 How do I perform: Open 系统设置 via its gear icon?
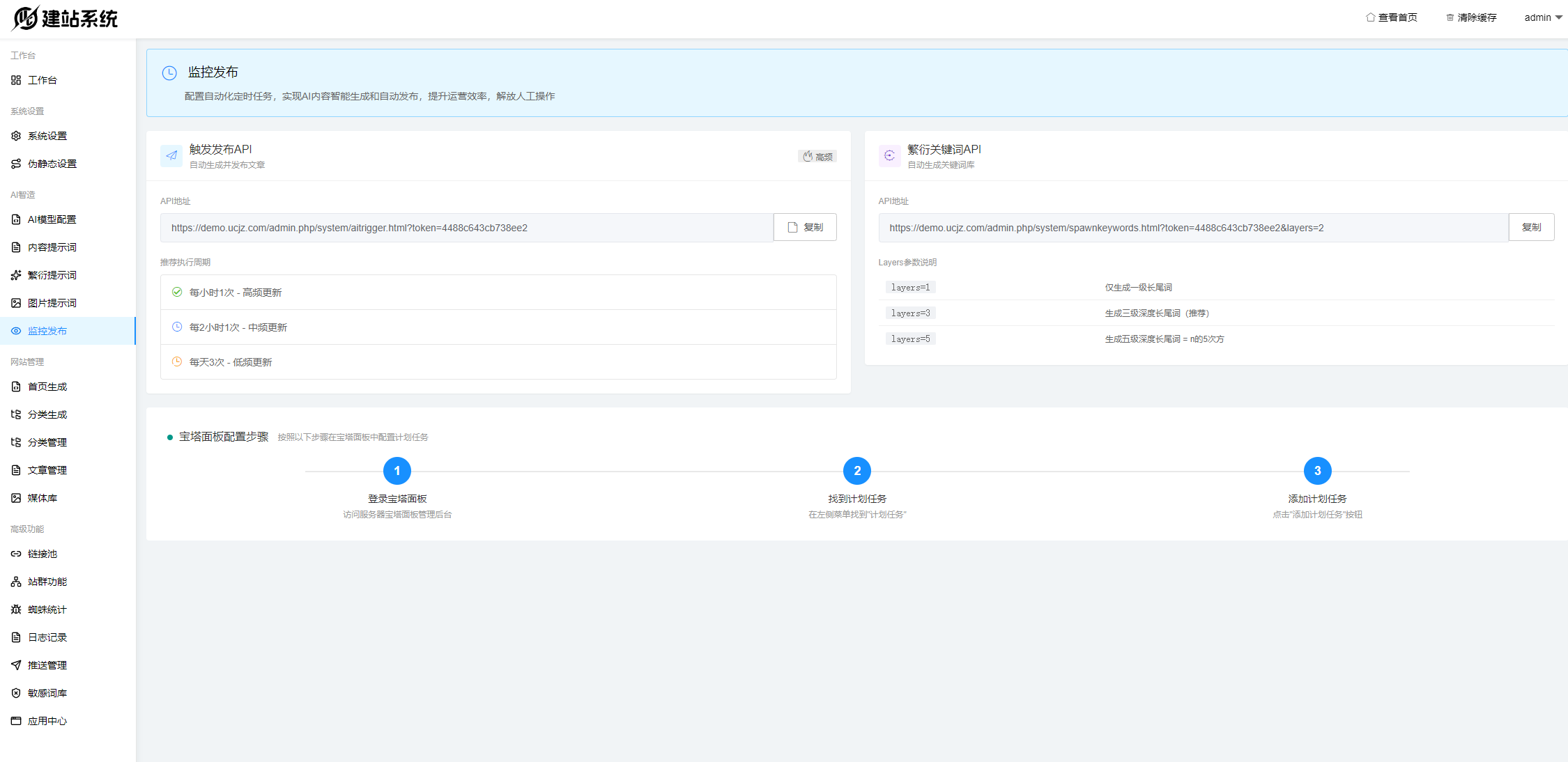pos(16,136)
